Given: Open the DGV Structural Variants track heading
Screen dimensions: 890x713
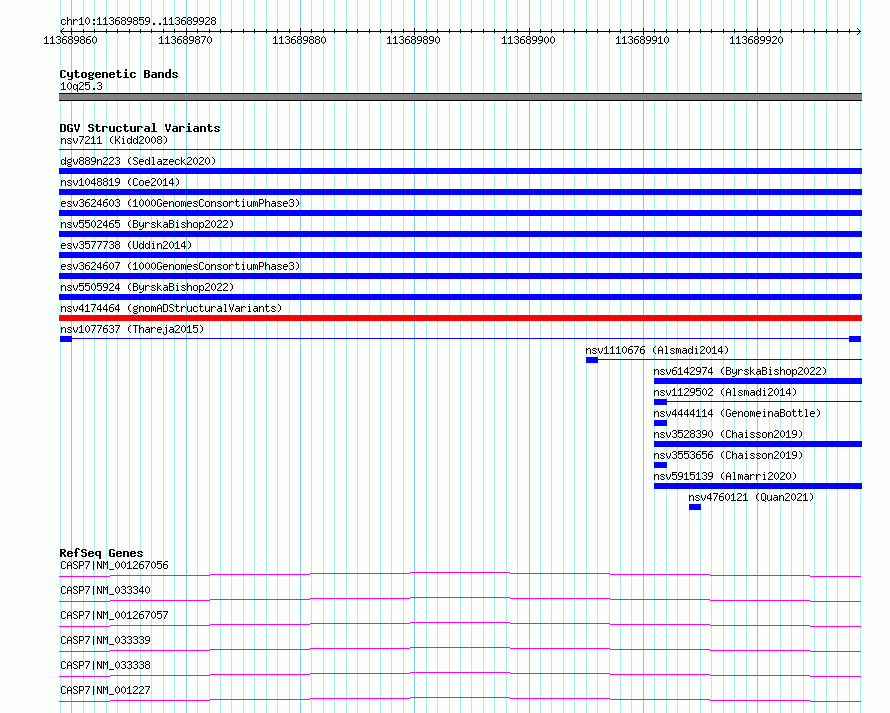Looking at the screenshot, I should pyautogui.click(x=140, y=128).
